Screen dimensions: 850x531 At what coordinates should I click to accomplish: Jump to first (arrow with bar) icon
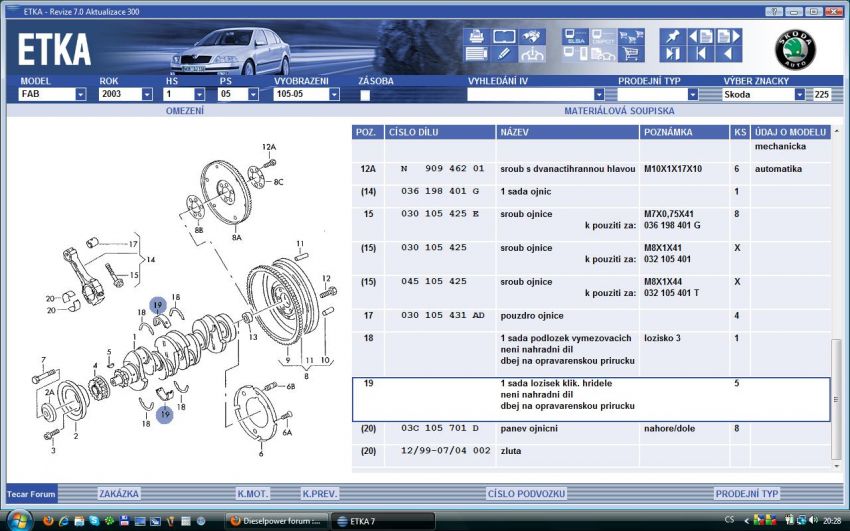click(x=700, y=54)
